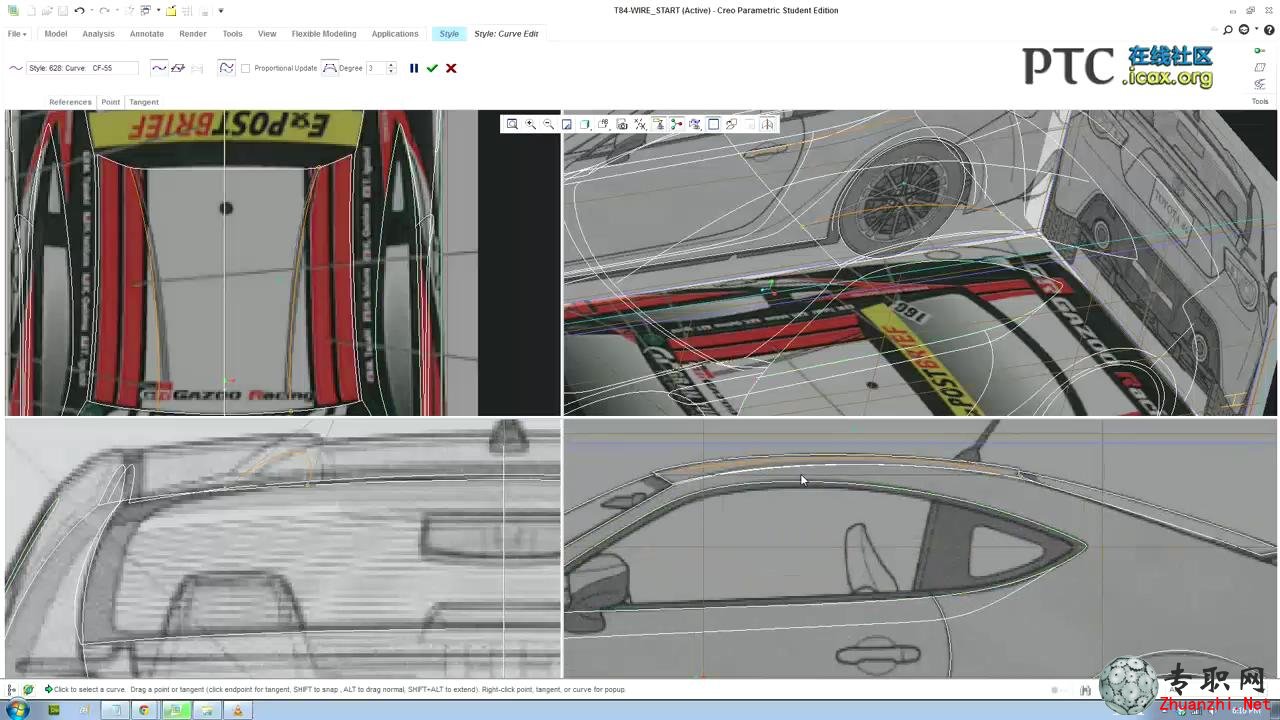Open the quick access toolbar customize arrow
Image resolution: width=1280 pixels, height=720 pixels.
(221, 10)
